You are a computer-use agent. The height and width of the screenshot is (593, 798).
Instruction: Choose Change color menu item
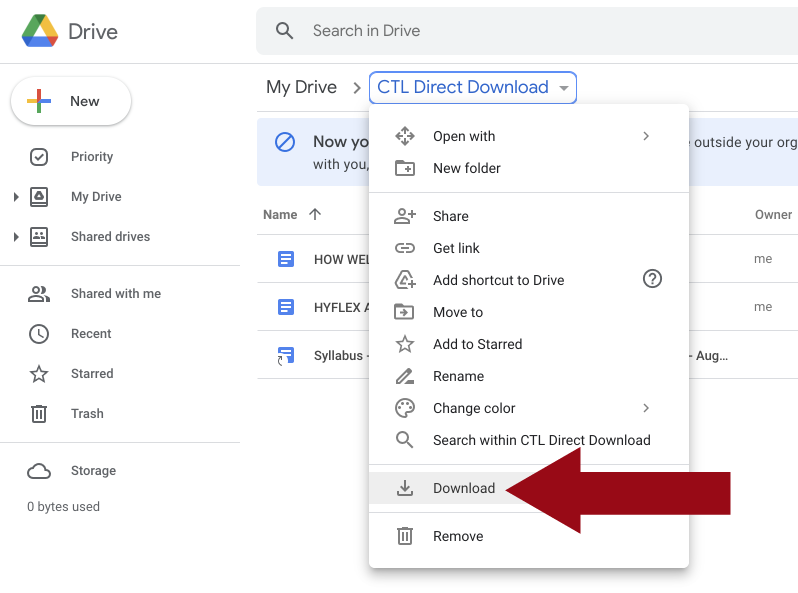pos(529,409)
